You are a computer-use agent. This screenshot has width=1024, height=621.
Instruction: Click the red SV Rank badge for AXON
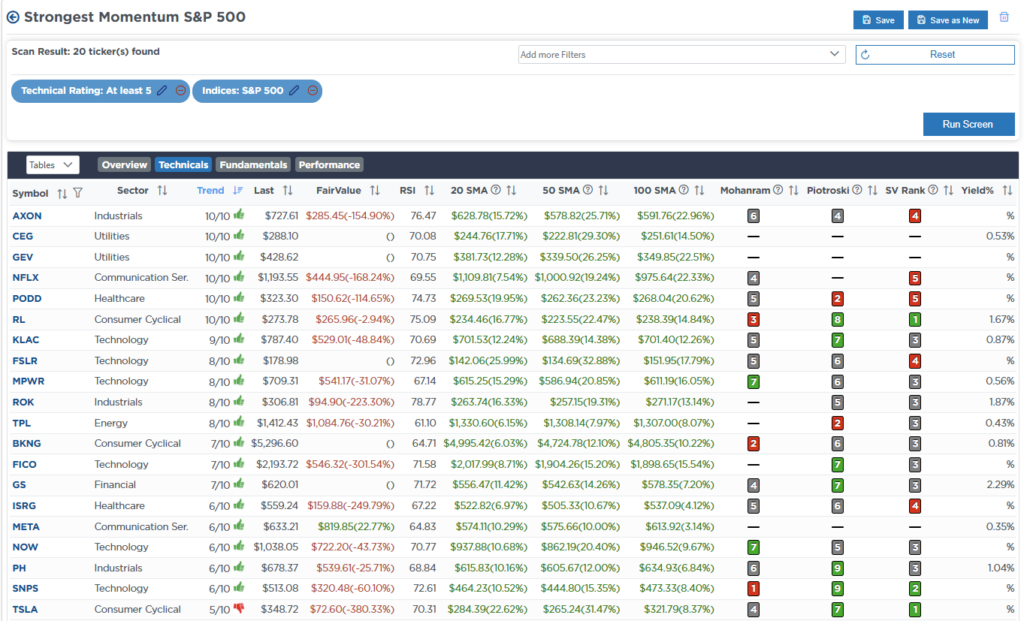click(x=915, y=215)
